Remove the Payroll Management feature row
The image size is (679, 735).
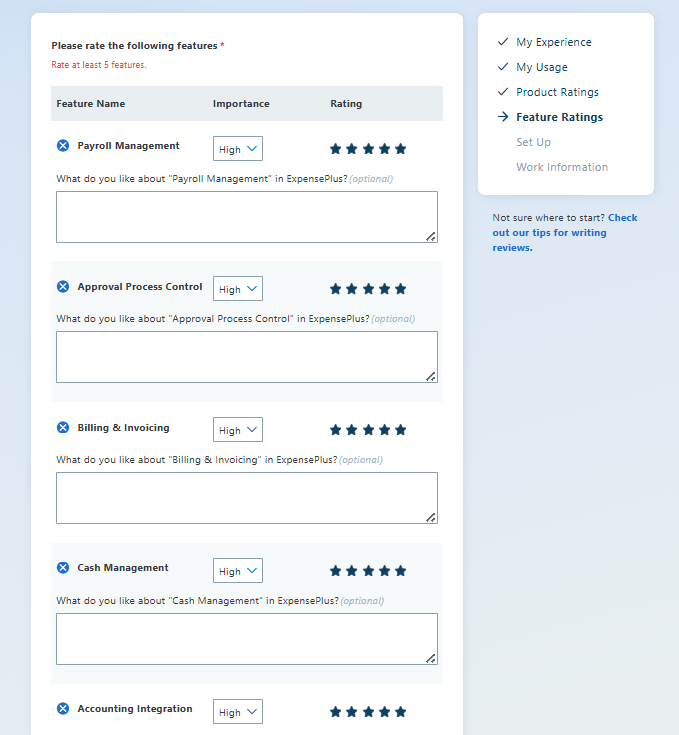[x=63, y=146]
